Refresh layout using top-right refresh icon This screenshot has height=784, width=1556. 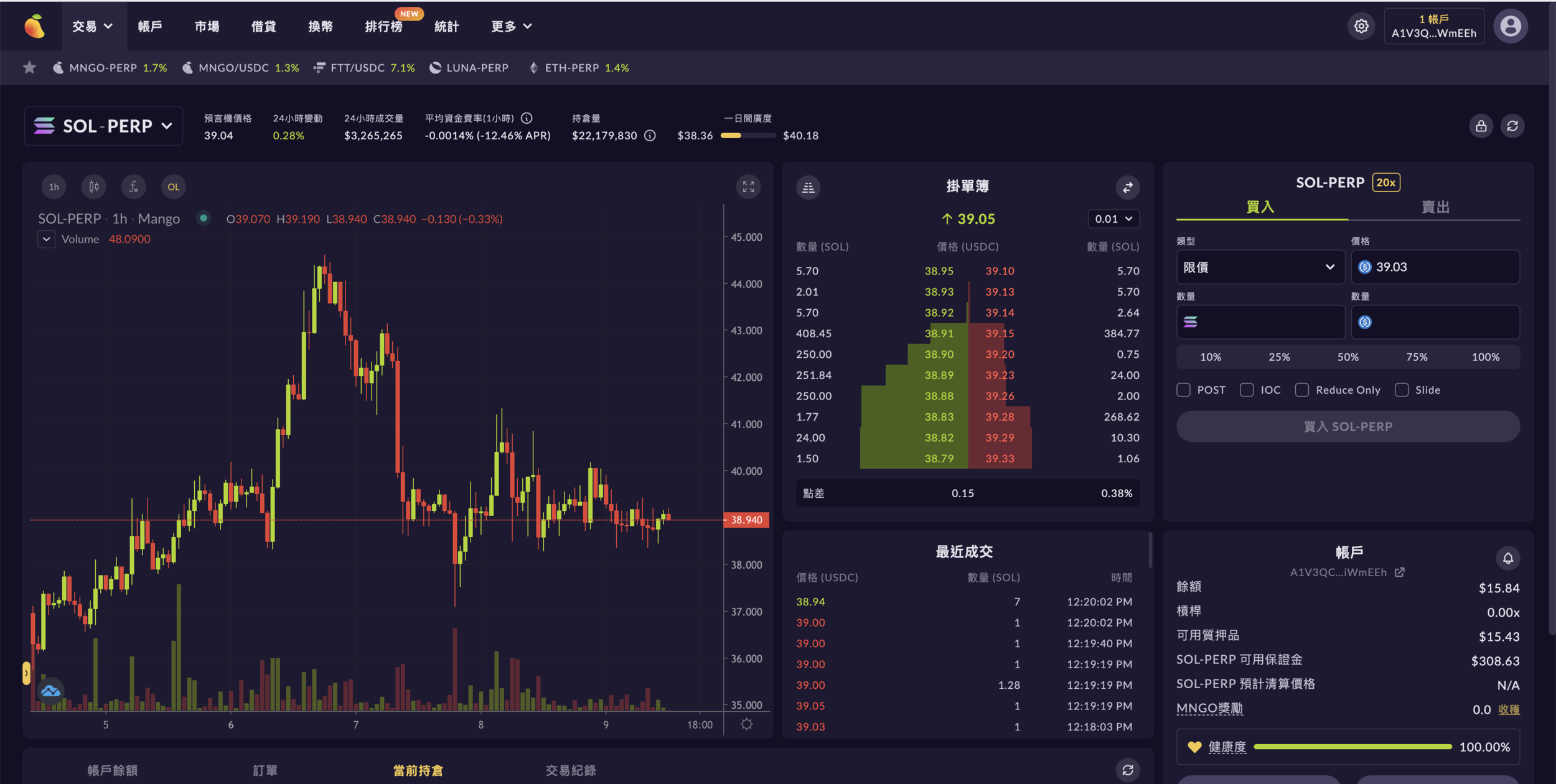coord(1512,126)
